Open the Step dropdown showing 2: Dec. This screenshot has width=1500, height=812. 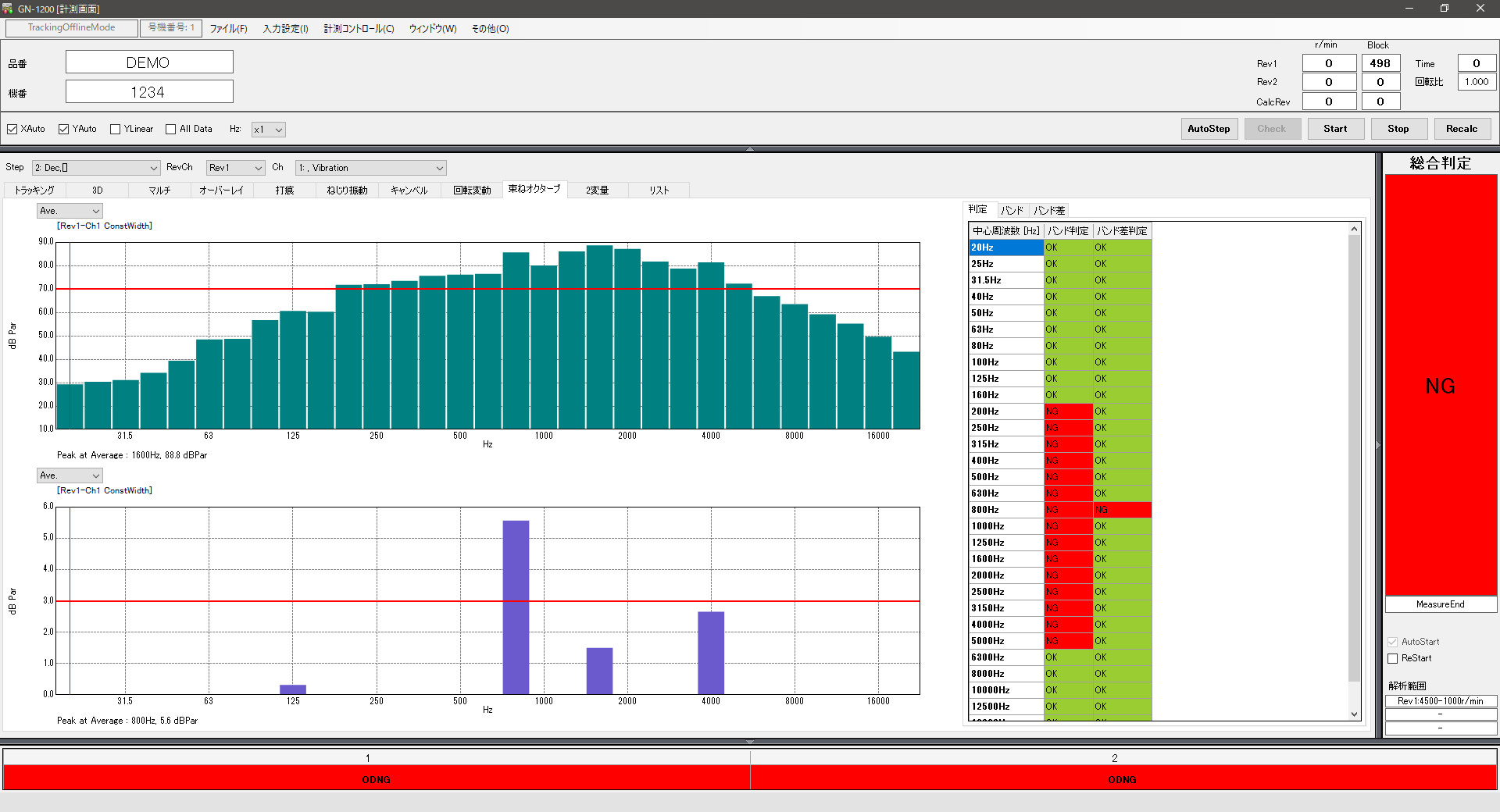click(96, 168)
